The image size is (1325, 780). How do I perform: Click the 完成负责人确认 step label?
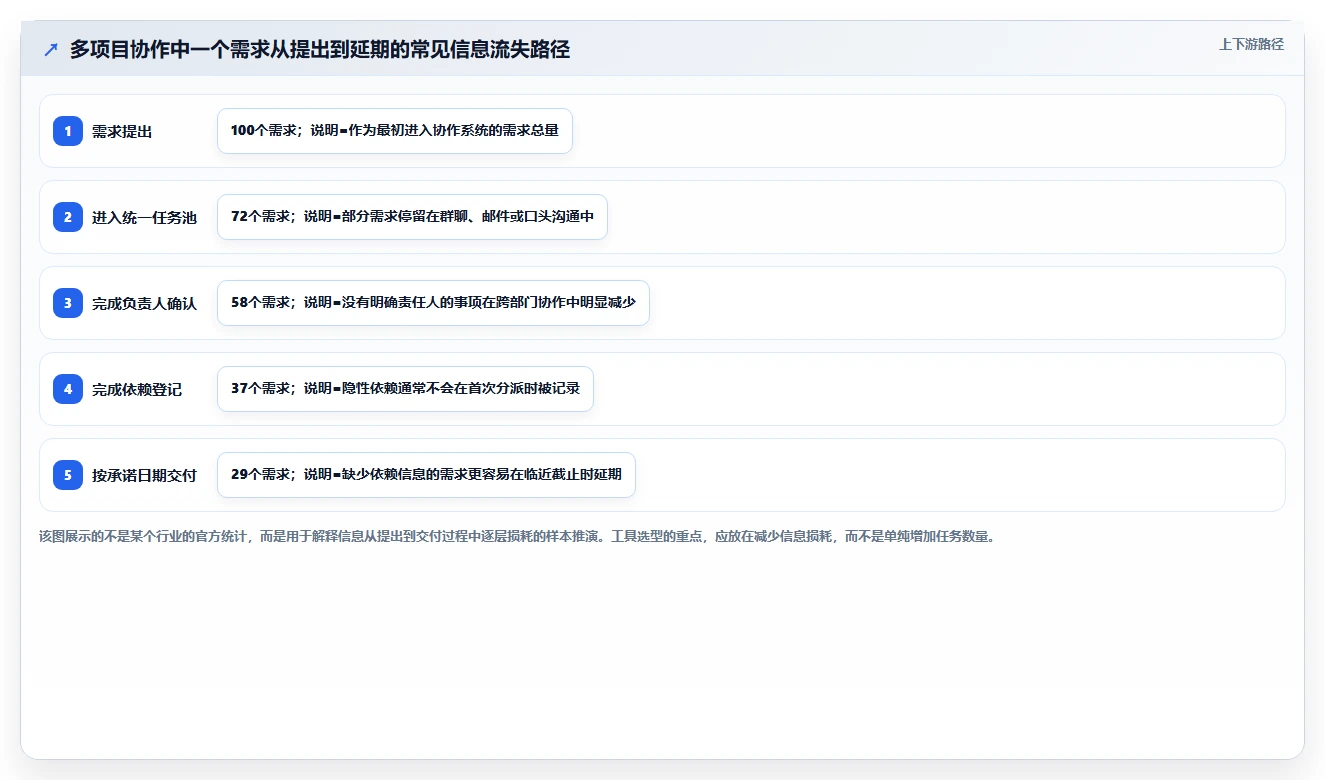click(144, 303)
